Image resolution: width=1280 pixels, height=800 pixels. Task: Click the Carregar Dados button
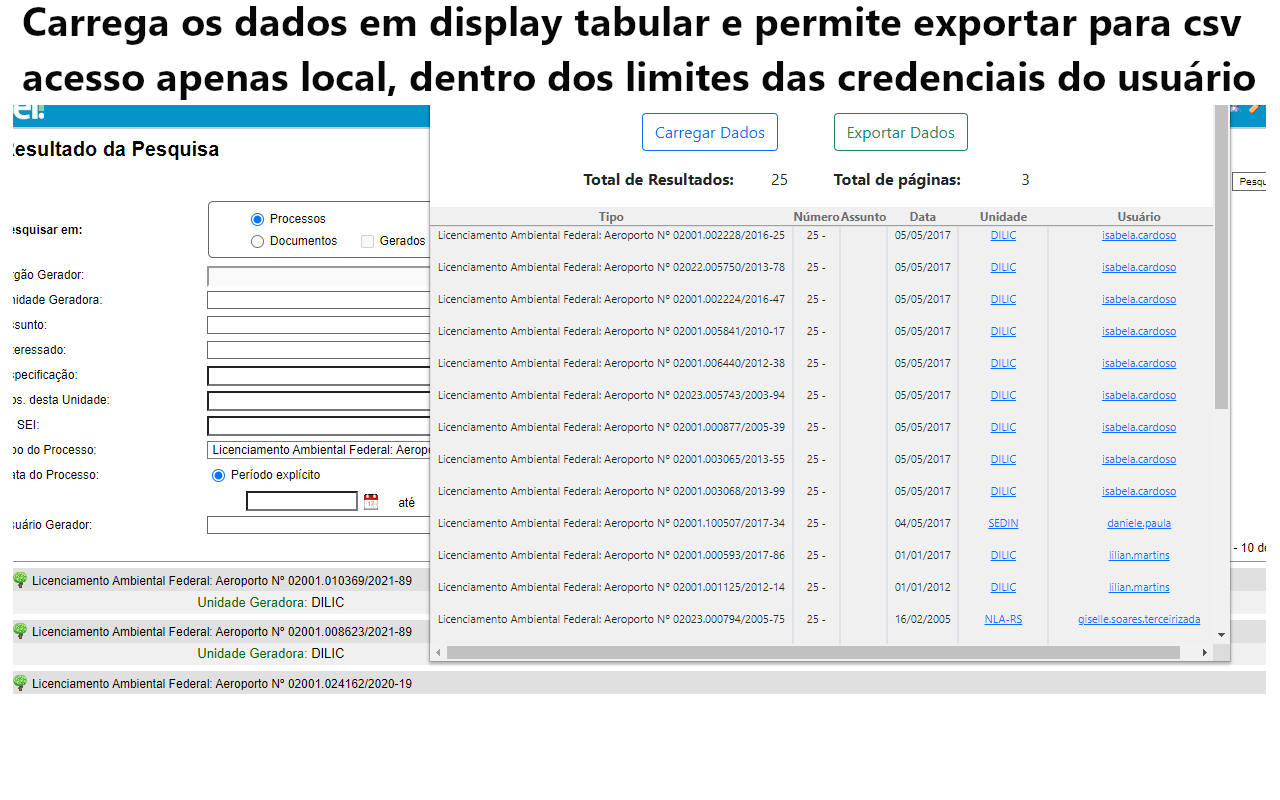pyautogui.click(x=710, y=132)
